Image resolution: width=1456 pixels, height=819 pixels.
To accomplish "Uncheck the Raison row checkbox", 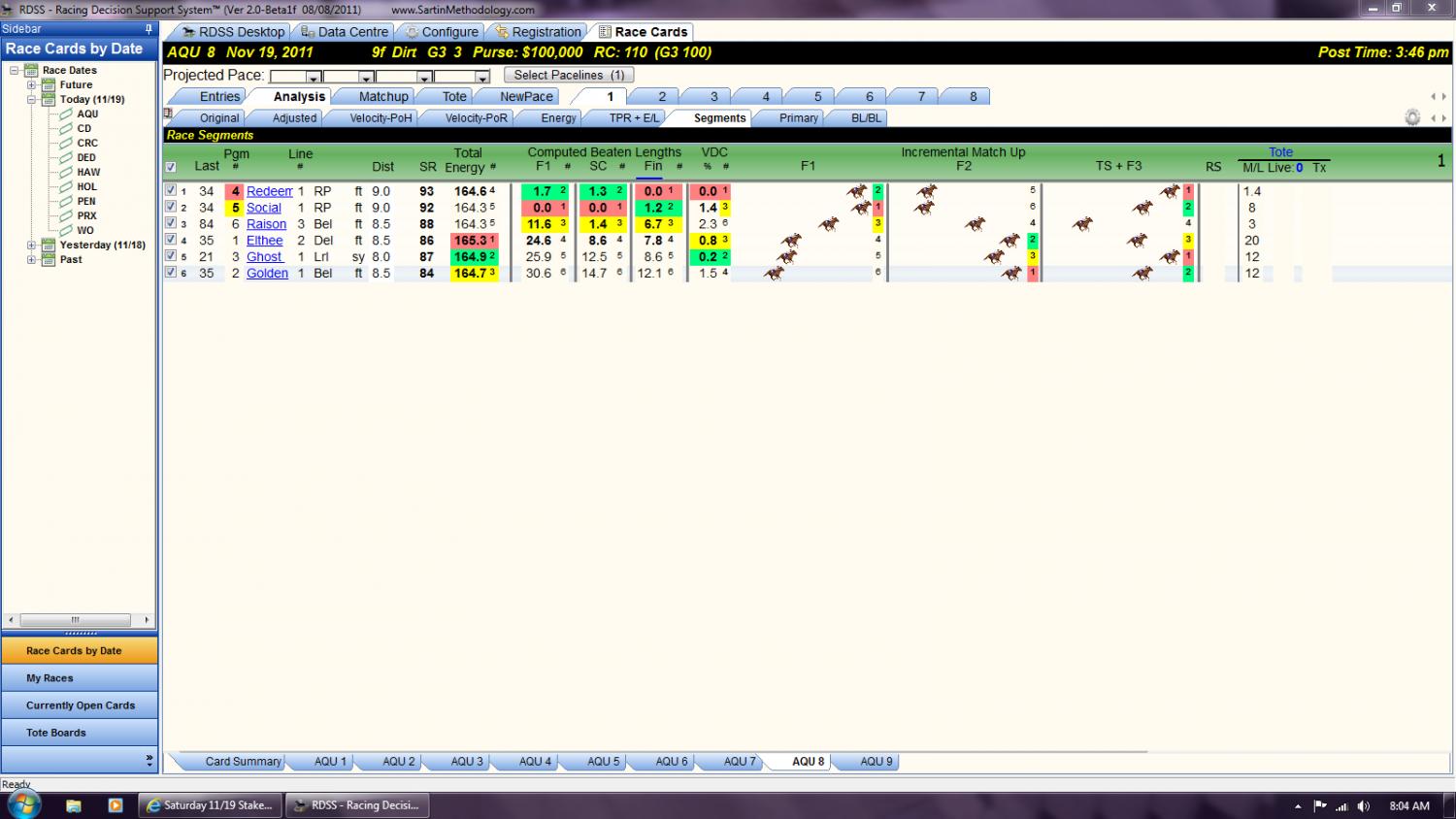I will point(171,224).
